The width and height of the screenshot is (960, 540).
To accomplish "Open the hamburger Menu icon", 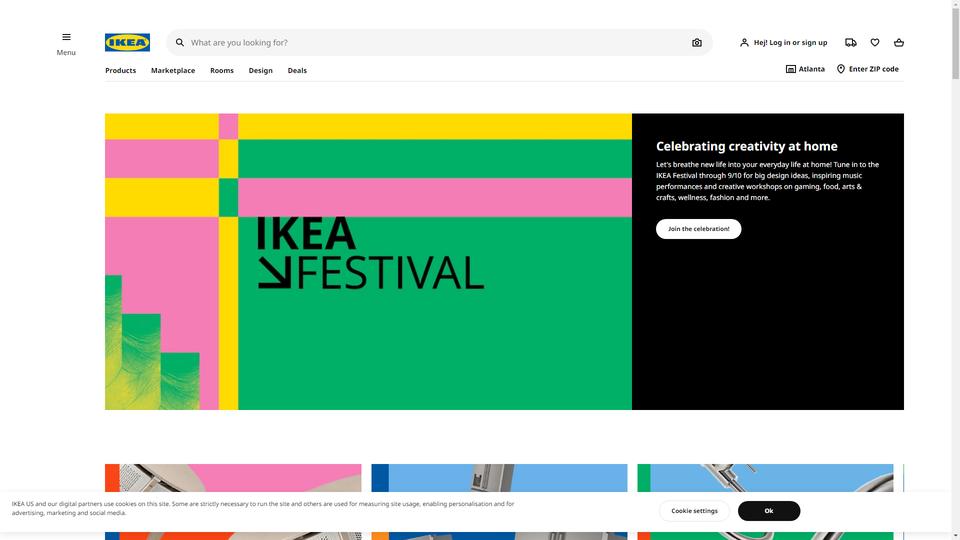I will (66, 37).
